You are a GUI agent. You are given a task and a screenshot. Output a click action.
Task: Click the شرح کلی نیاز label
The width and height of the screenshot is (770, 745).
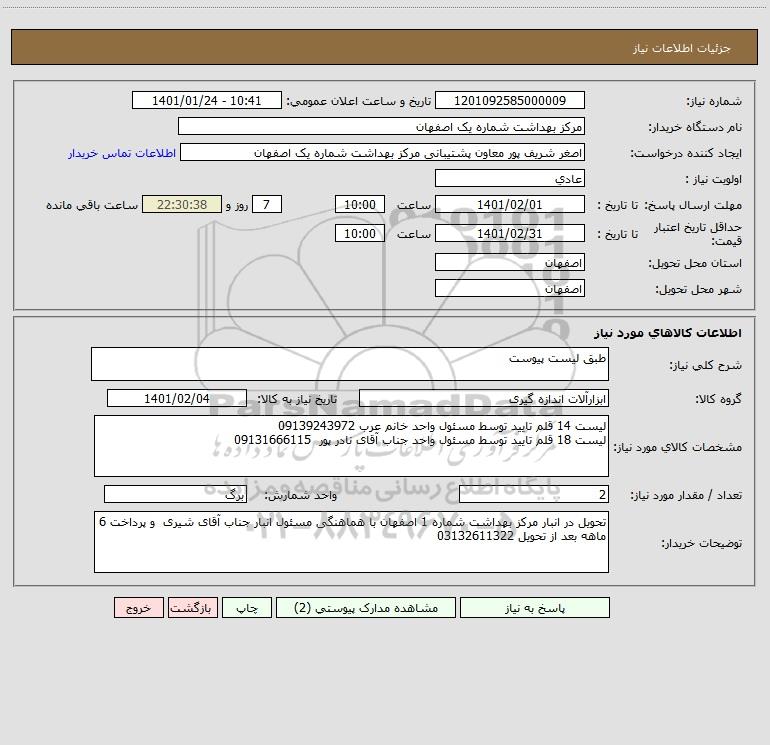[x=706, y=365]
